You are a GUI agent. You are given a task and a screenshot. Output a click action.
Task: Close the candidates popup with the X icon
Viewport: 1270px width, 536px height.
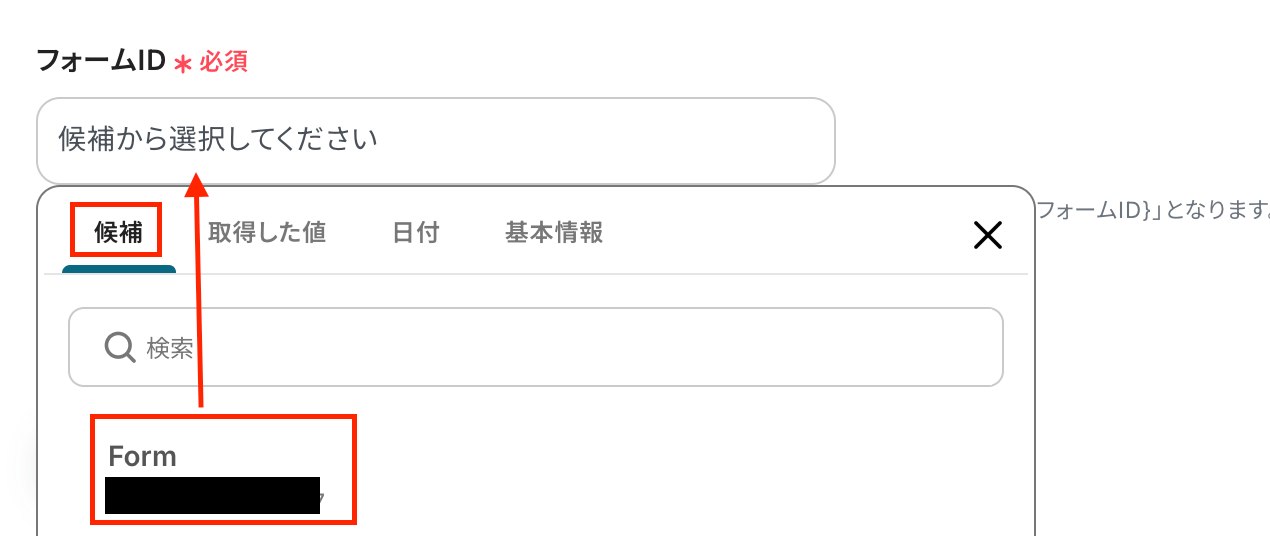coord(987,236)
